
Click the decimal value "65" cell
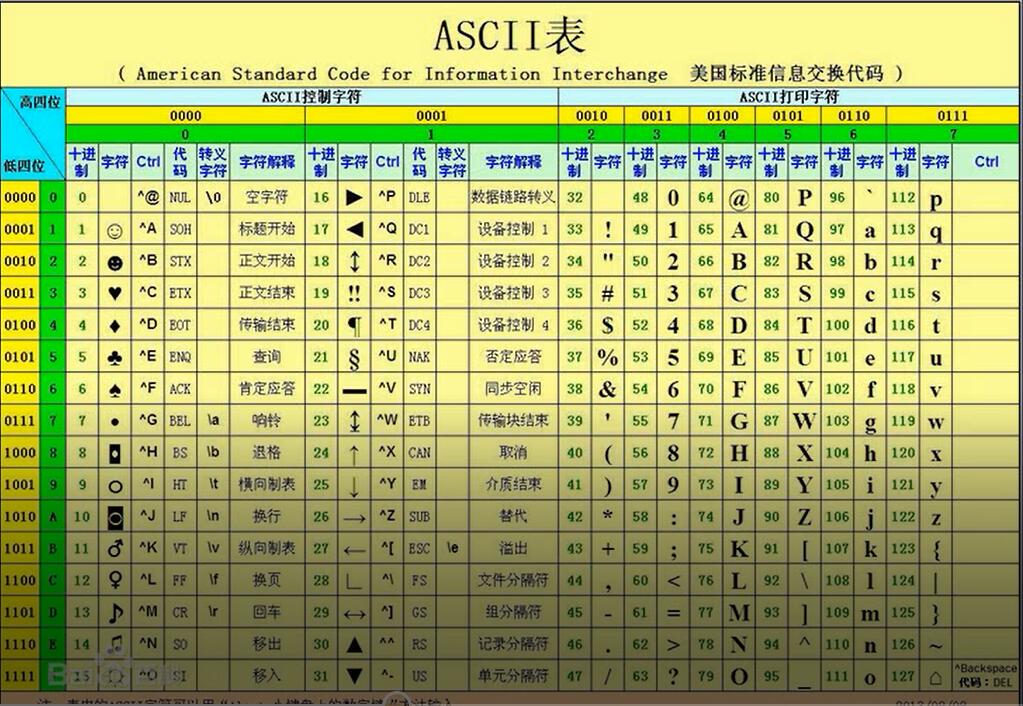click(706, 229)
